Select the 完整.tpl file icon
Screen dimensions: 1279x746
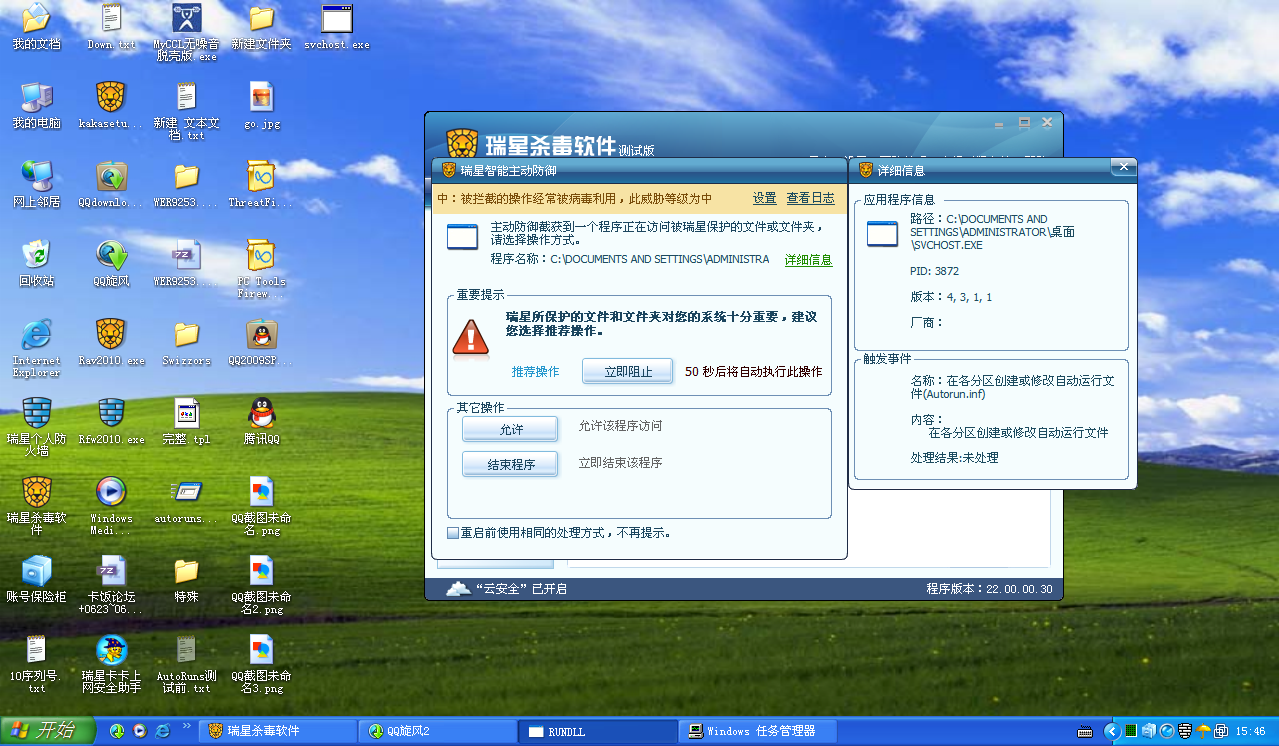(x=186, y=421)
